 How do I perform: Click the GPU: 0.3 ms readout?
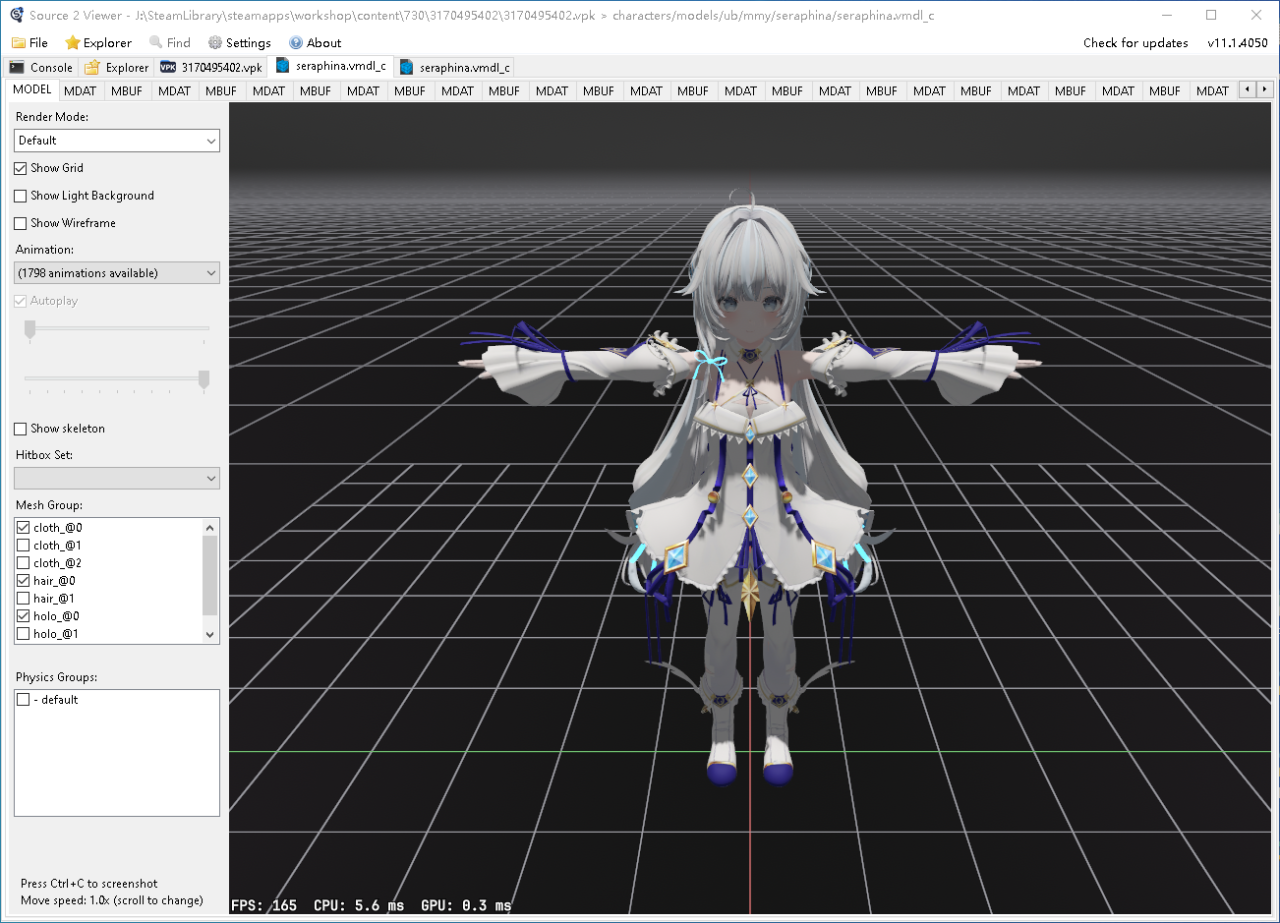point(466,905)
